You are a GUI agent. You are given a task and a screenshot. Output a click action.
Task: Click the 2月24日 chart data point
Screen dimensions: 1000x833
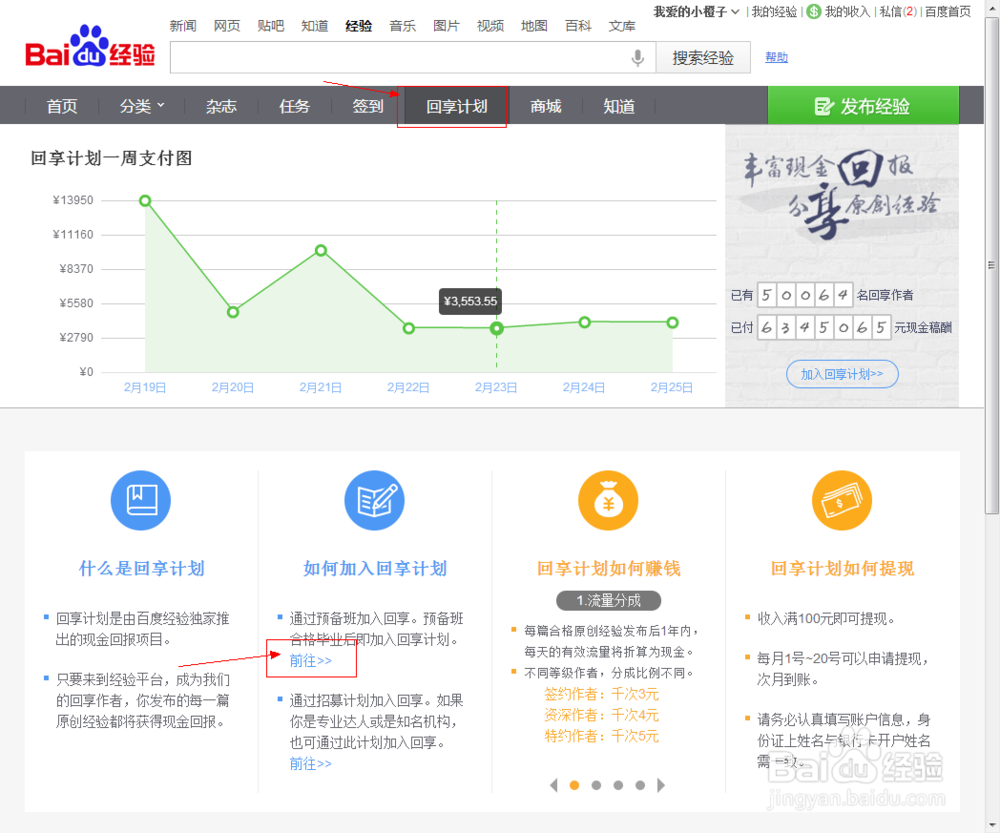pos(584,322)
